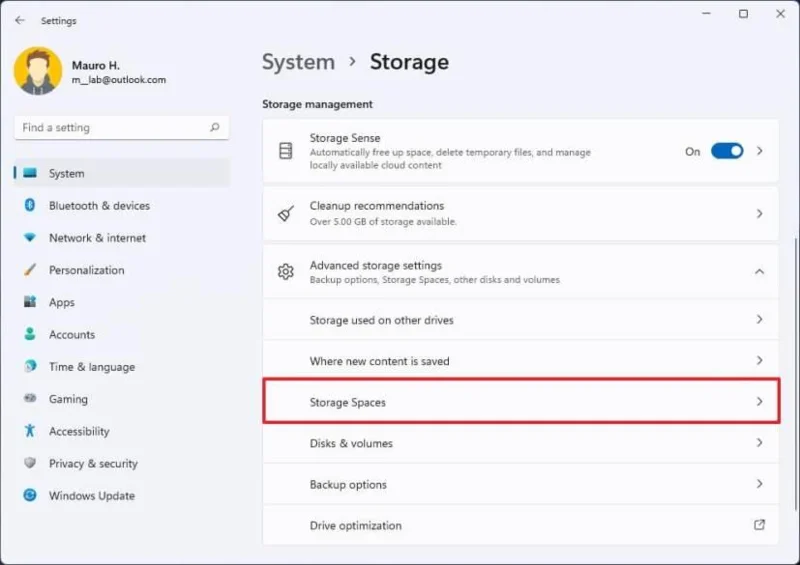Click the back arrow icon

(x=20, y=20)
